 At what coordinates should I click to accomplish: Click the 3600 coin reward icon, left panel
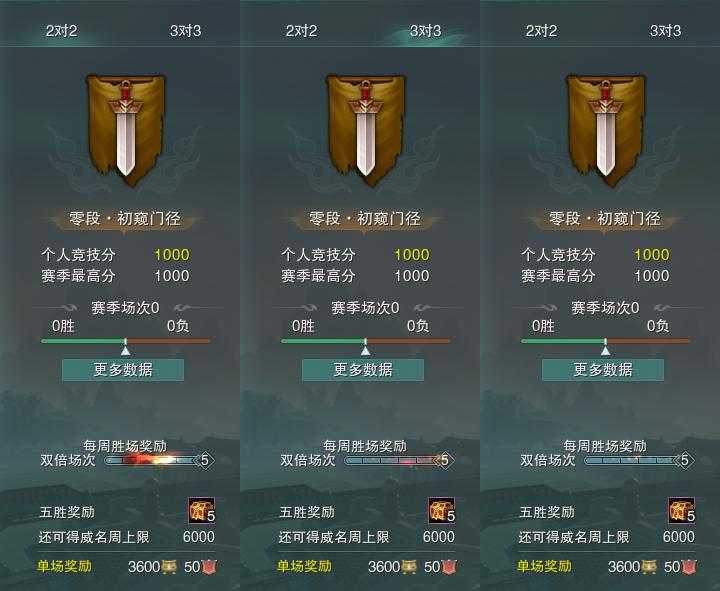point(169,567)
